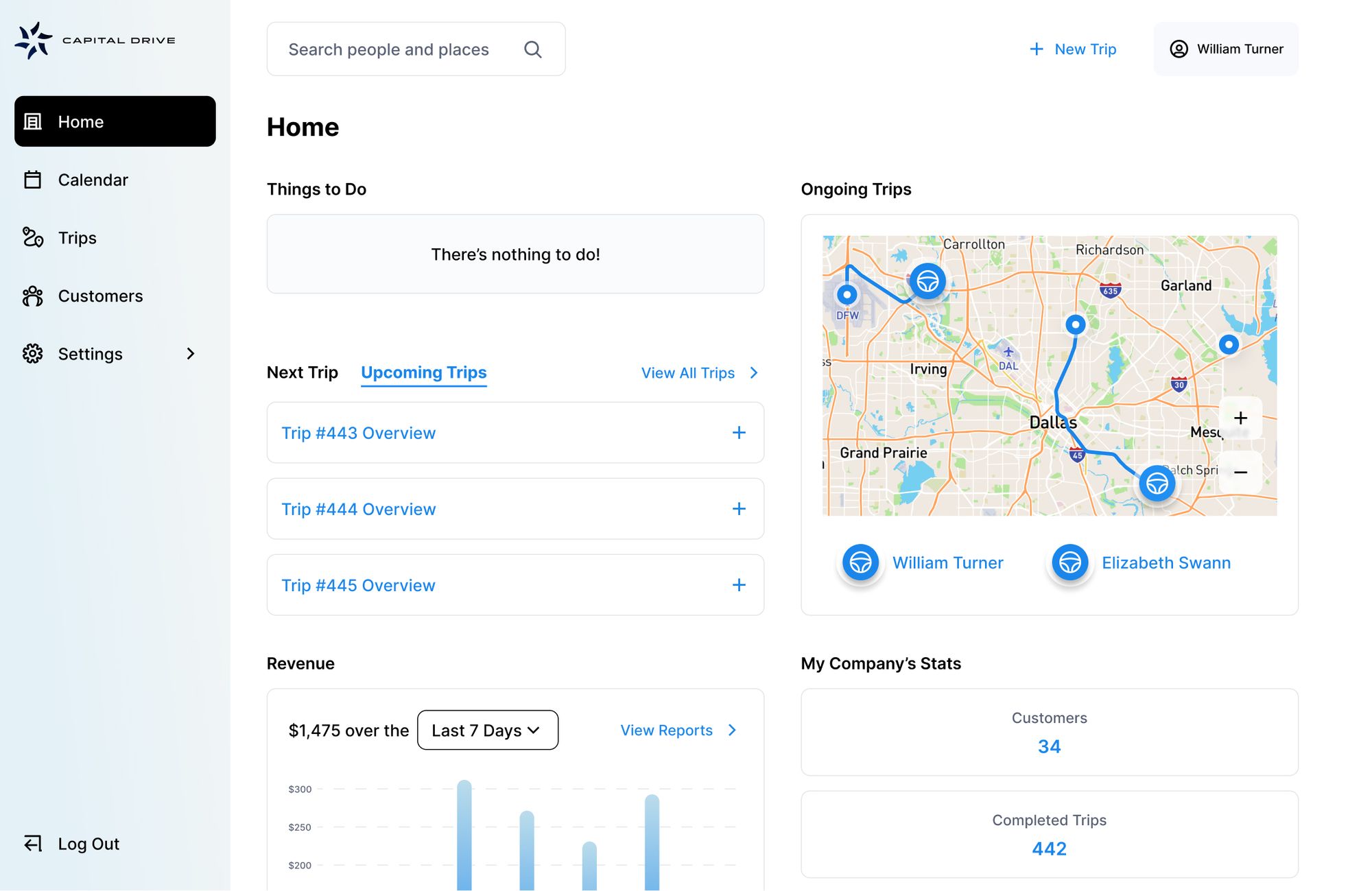
Task: Open the Customers page from sidebar
Action: 100,296
